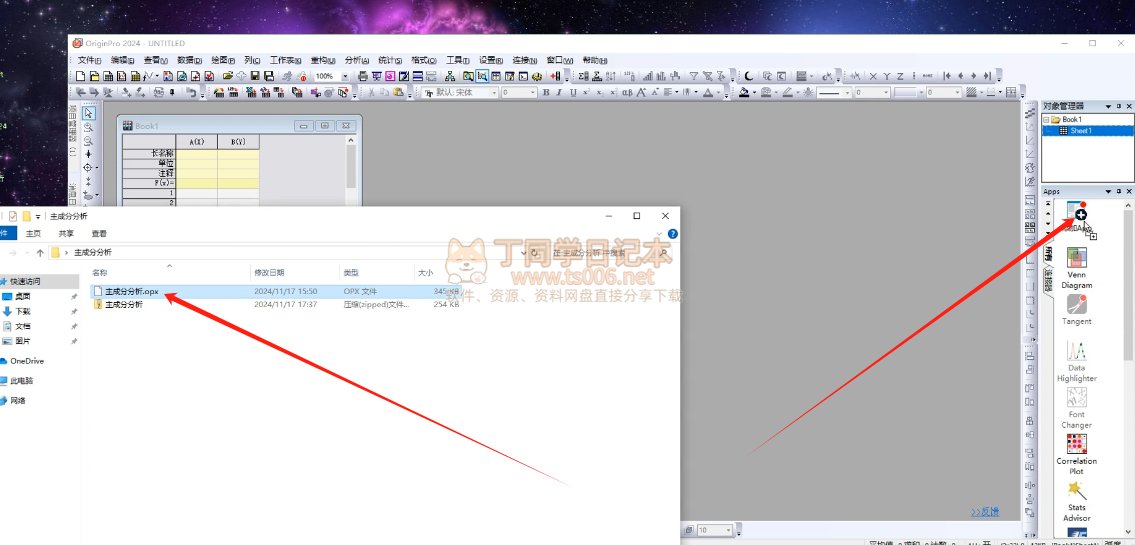Select the Zoom-in magnifier tool
The image size is (1135, 545).
click(x=88, y=127)
